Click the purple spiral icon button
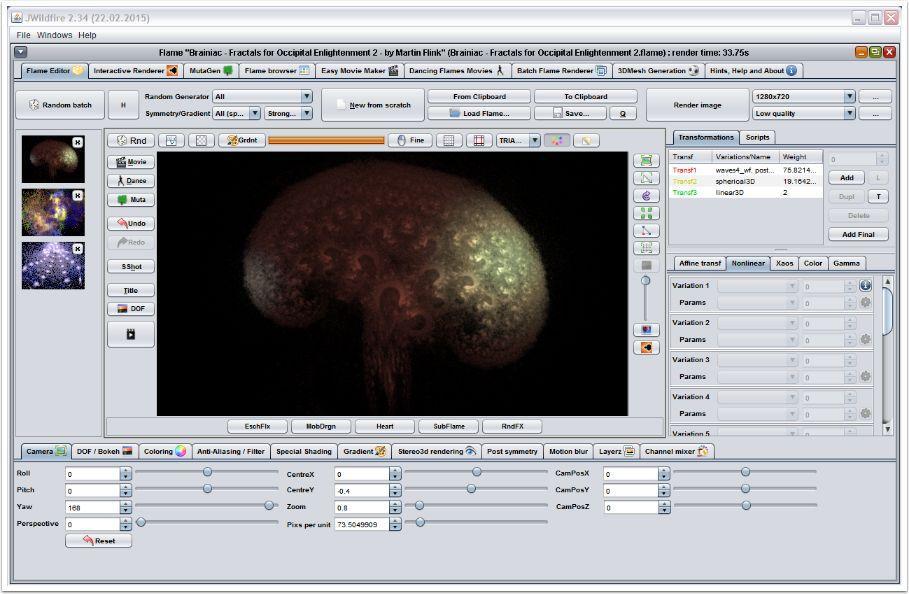 coord(646,196)
